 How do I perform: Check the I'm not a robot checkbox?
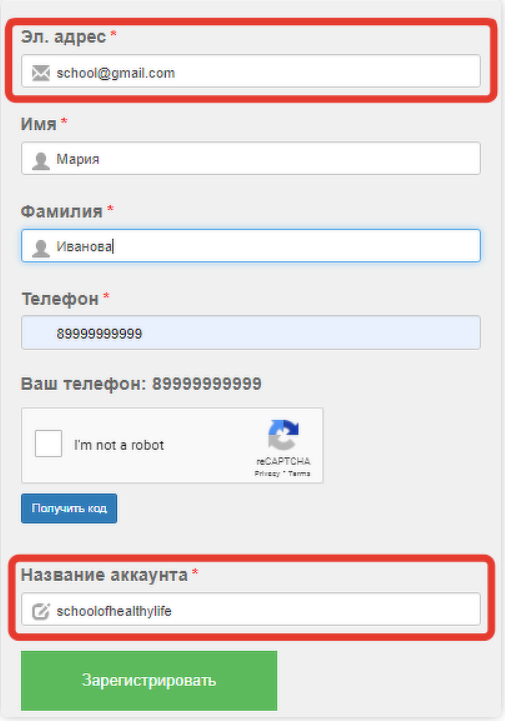(x=48, y=444)
